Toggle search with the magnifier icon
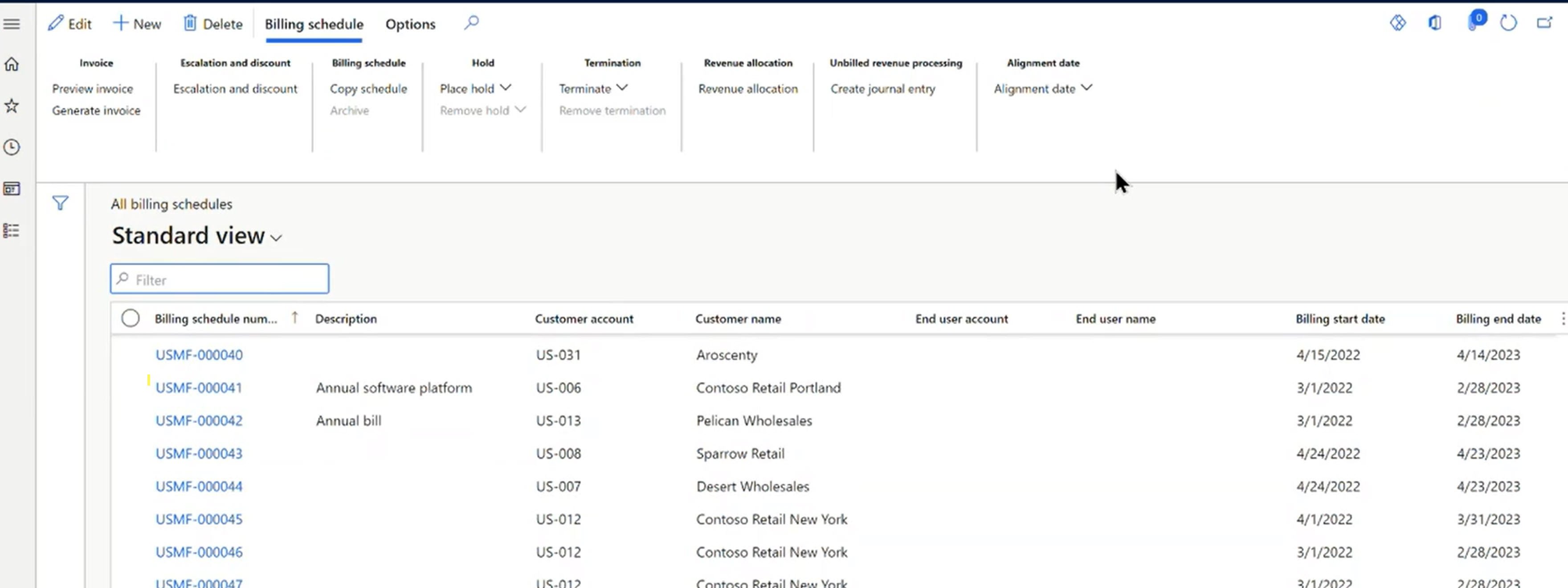The width and height of the screenshot is (1568, 588). tap(471, 23)
